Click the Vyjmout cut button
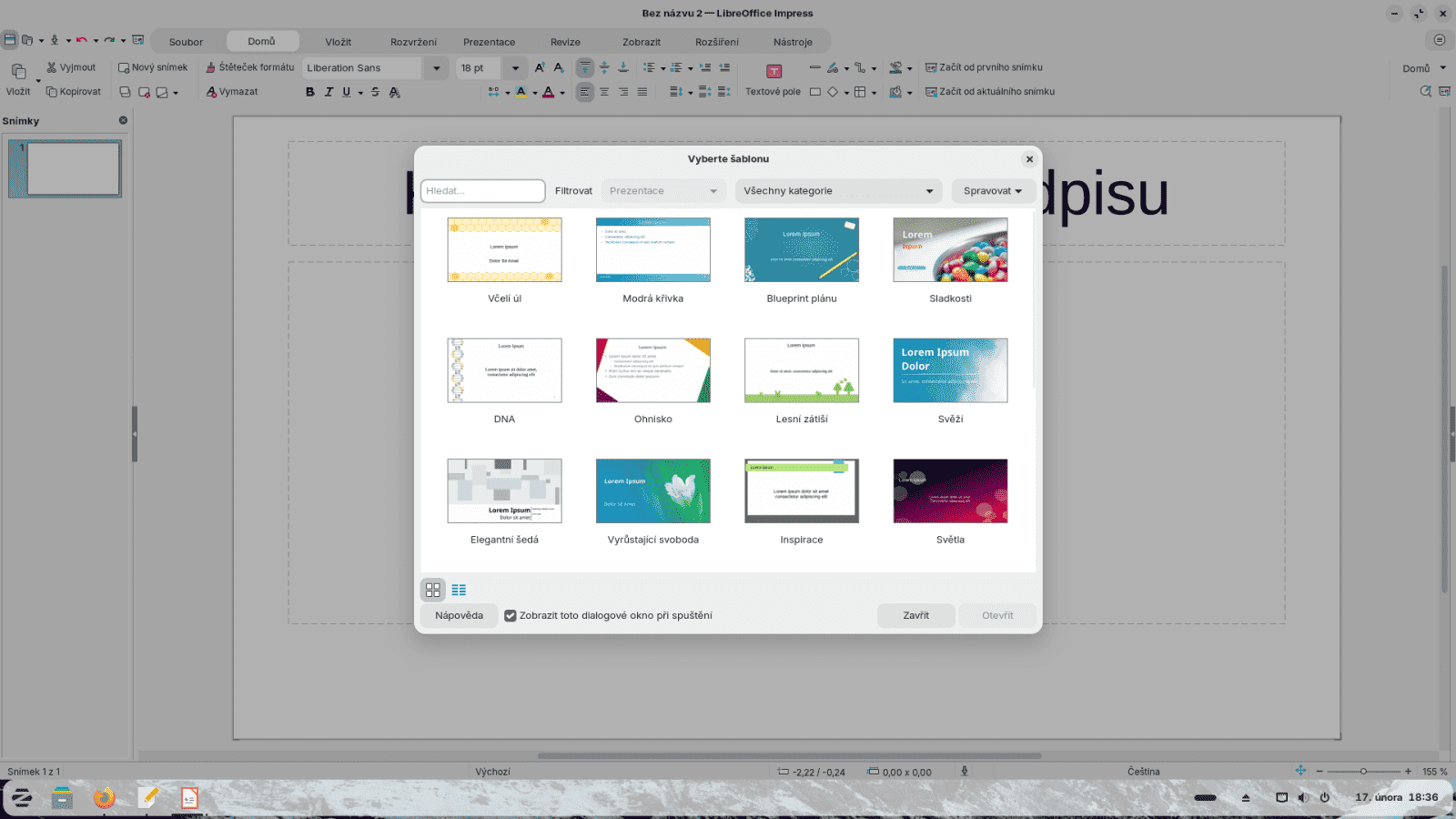The width and height of the screenshot is (1456, 819). point(71,67)
